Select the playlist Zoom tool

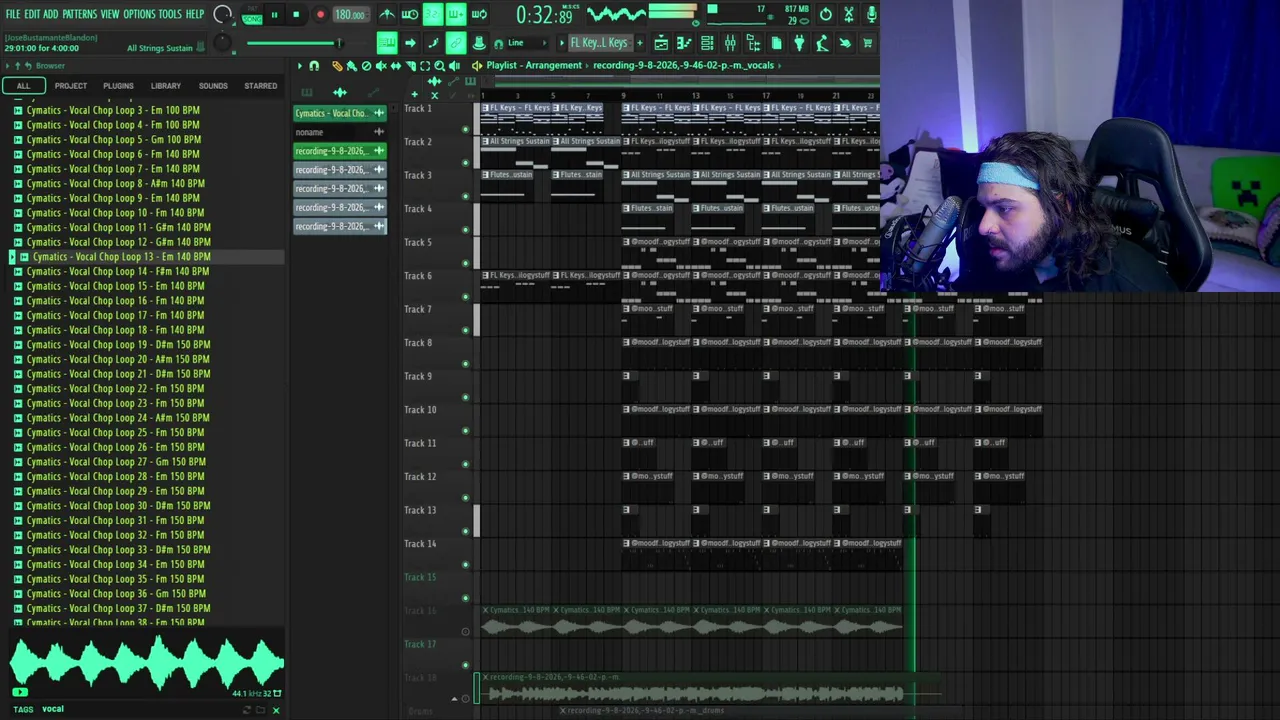(440, 66)
